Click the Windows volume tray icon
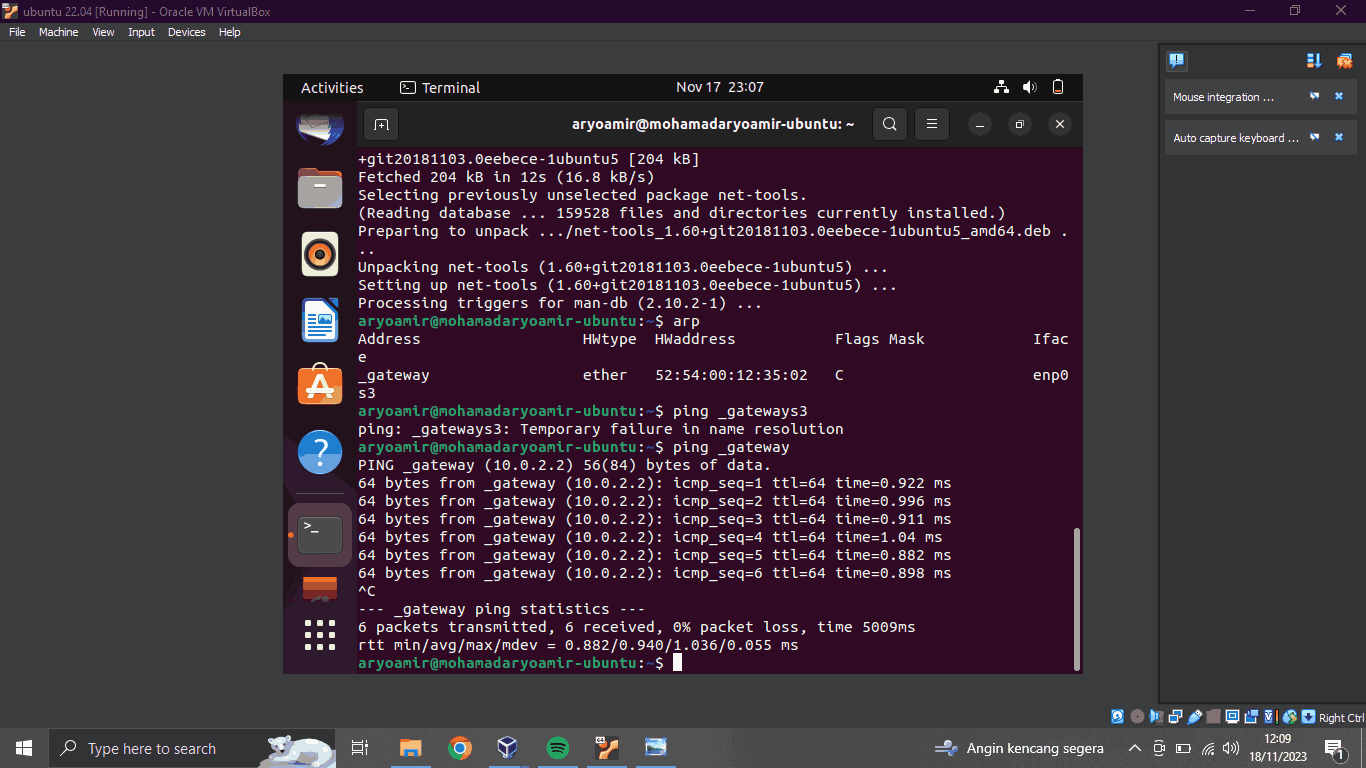Screen dimensions: 1366x768 1231,748
